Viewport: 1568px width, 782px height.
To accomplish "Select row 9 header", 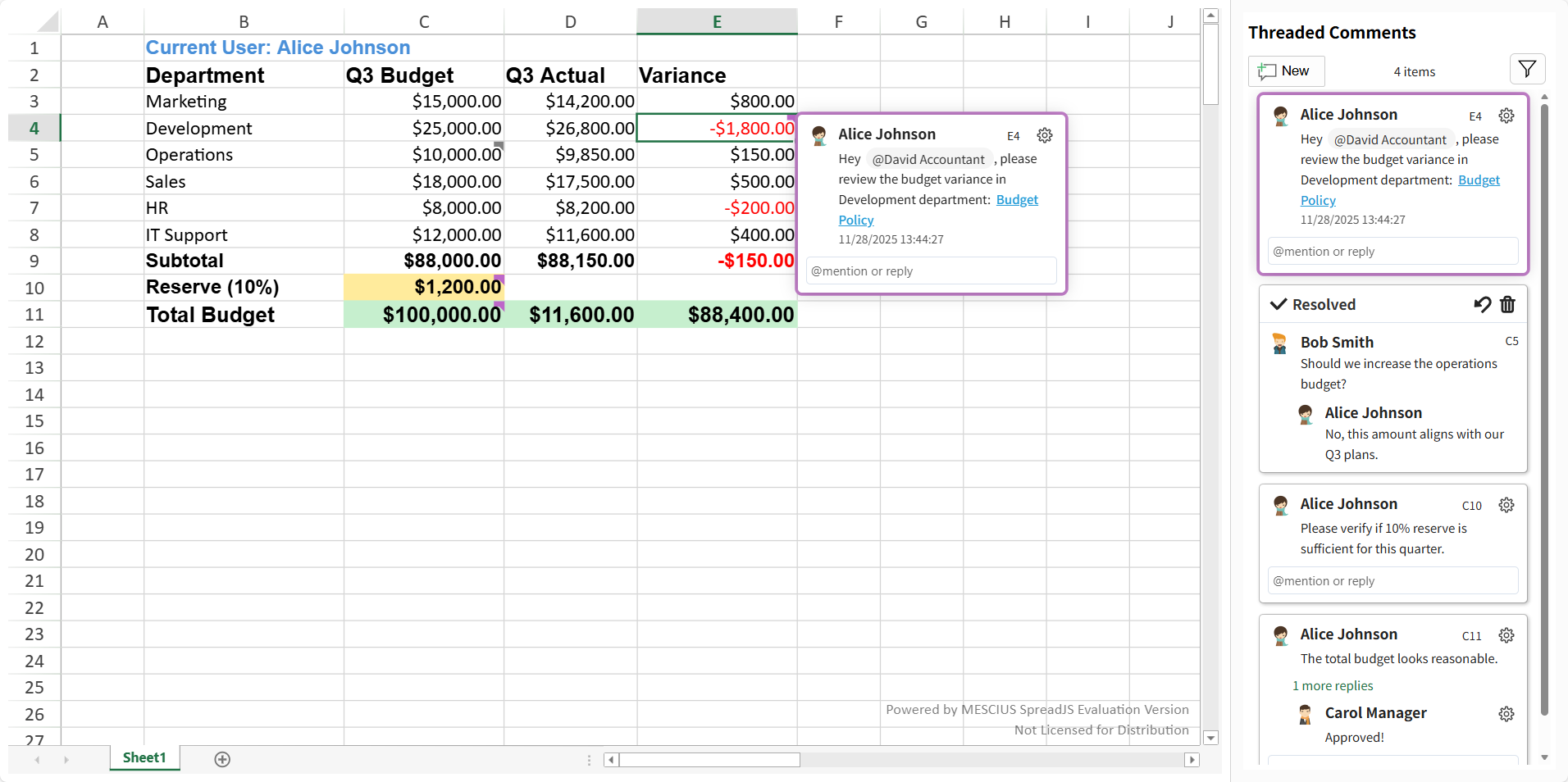I will pos(34,261).
